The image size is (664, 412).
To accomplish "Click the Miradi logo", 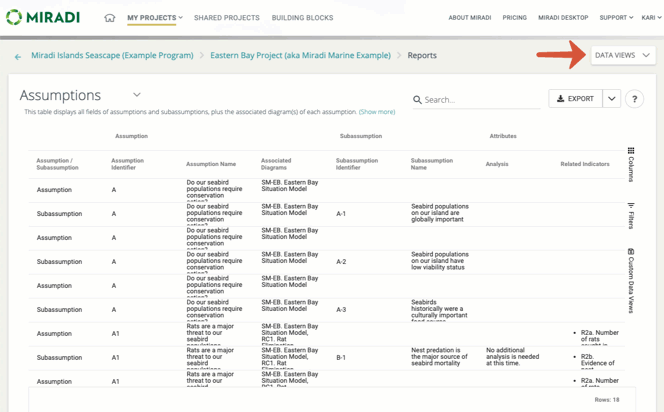I will pos(43,17).
